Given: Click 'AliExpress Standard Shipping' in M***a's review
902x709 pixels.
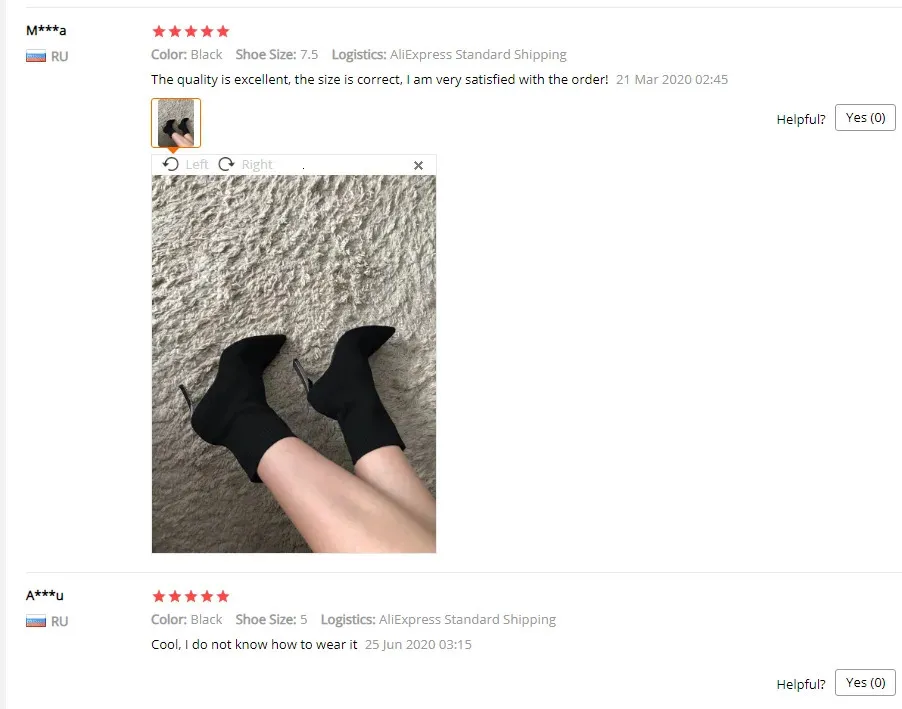Looking at the screenshot, I should click(x=478, y=55).
